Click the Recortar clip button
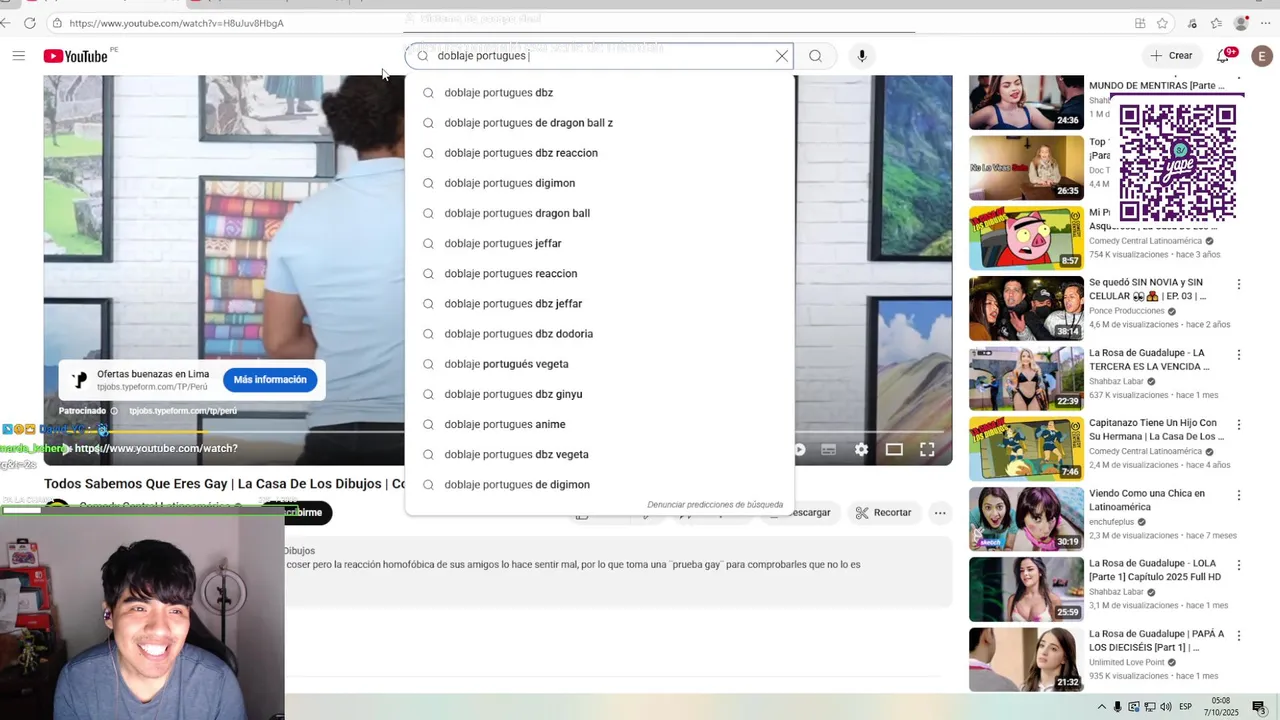1280x720 pixels. tap(883, 513)
